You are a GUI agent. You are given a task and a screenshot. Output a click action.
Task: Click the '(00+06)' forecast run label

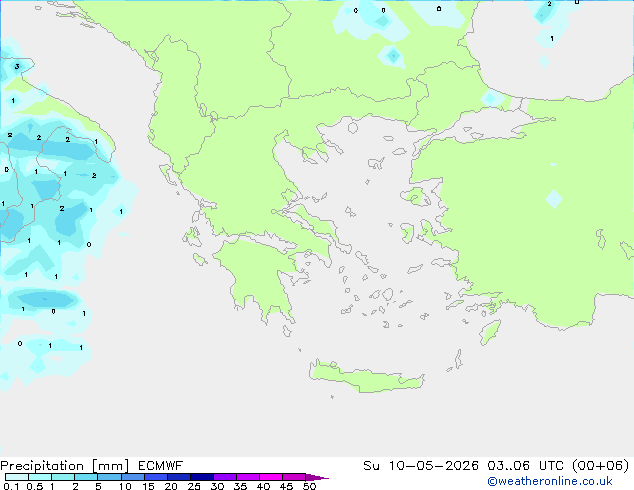tap(601, 466)
